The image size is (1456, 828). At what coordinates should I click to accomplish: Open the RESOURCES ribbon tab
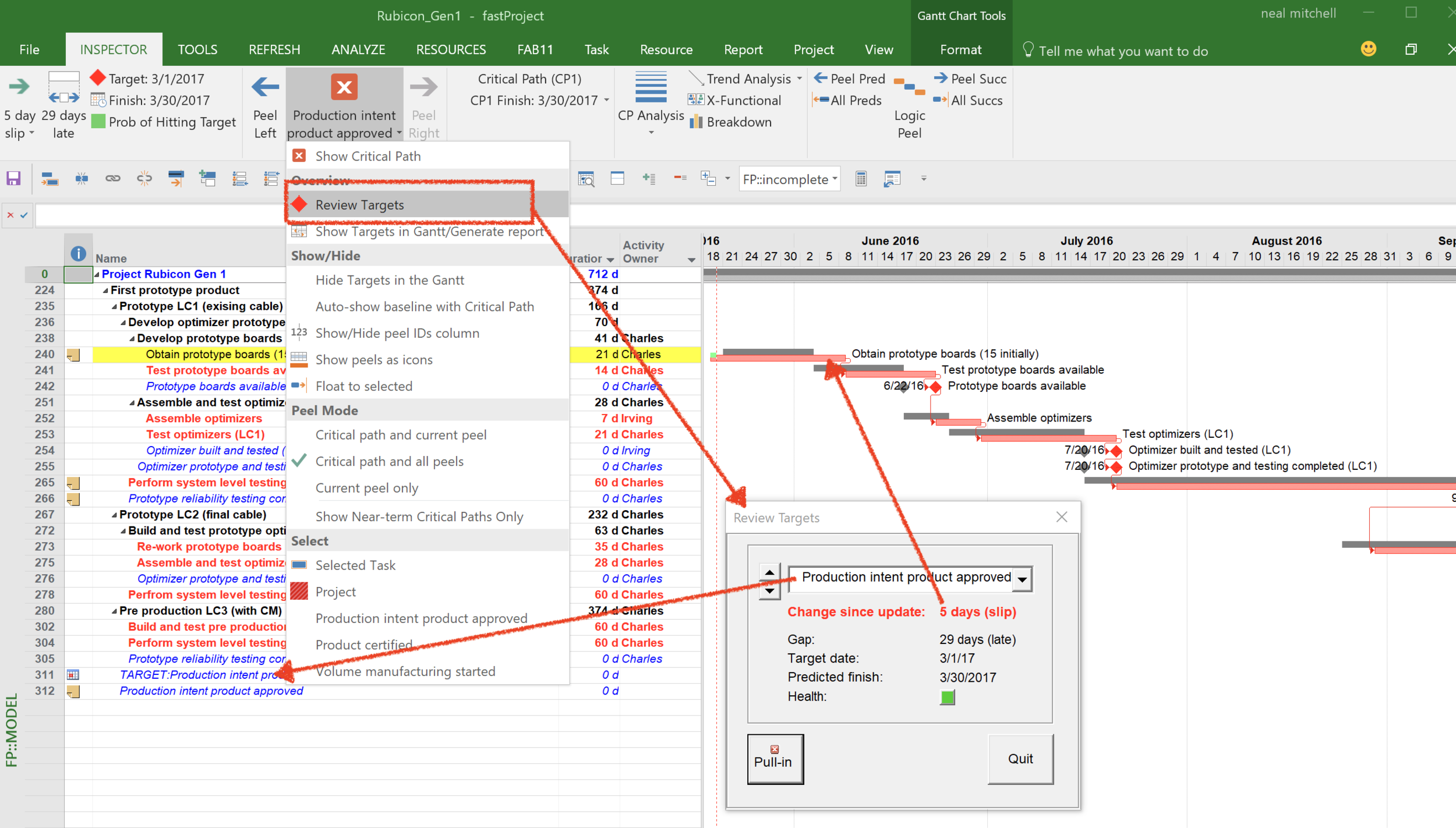(x=451, y=49)
